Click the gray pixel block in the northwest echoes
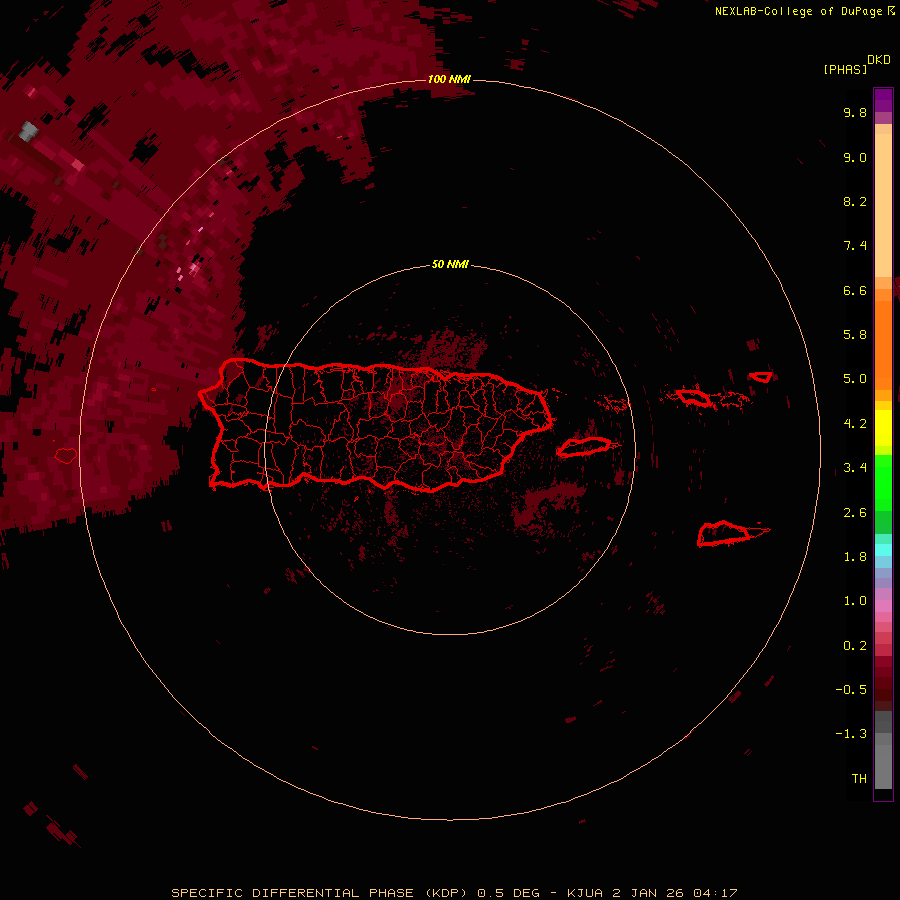Viewport: 900px width, 900px height. pos(28,131)
